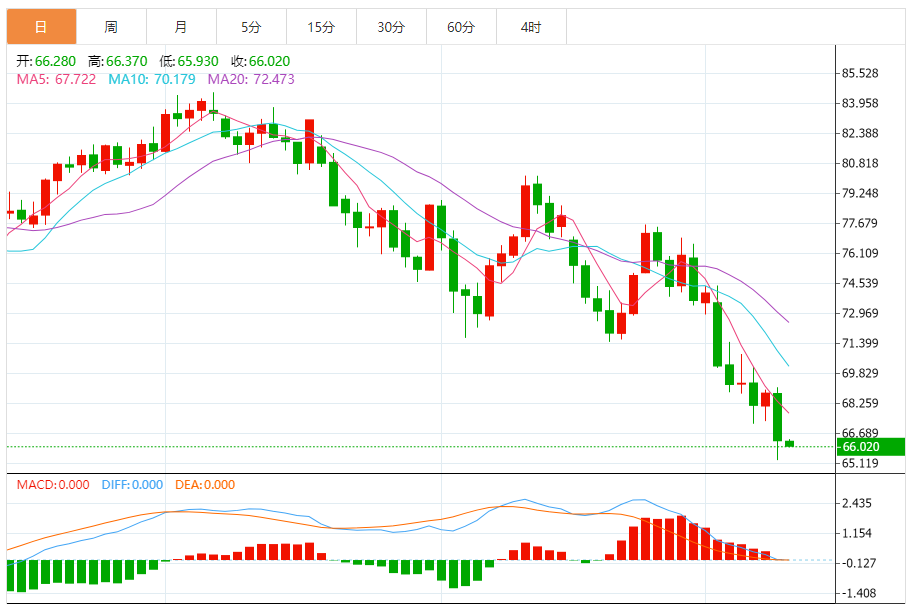Click the 开:66.280 open price value

pos(46,61)
